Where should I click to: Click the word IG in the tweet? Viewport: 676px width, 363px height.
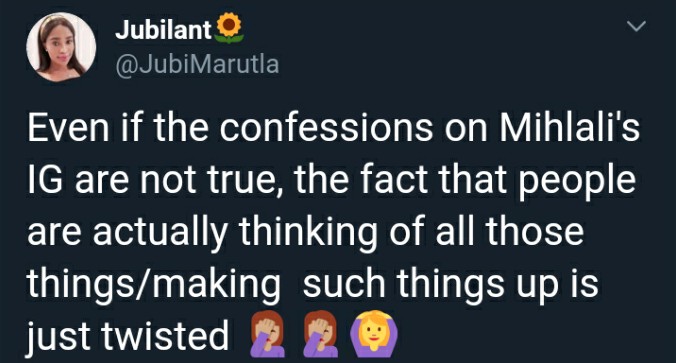(47, 180)
